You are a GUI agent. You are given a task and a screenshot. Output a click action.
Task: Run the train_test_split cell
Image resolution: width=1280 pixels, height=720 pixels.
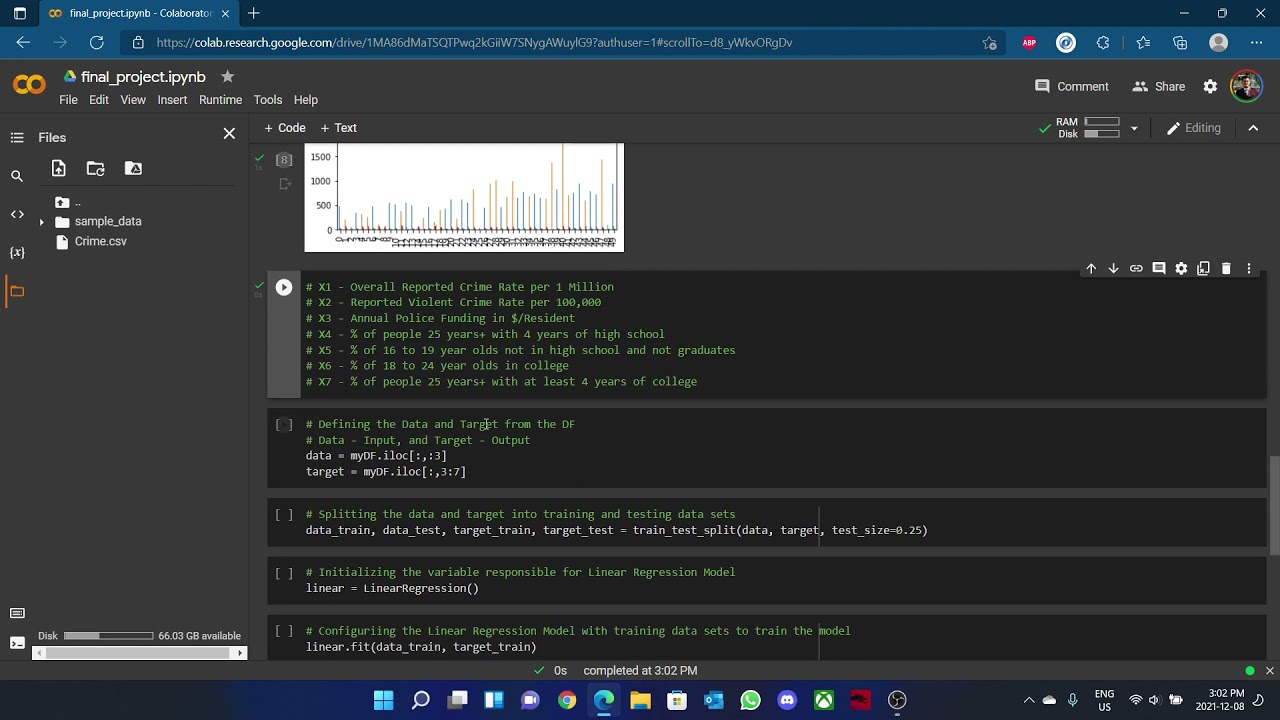[284, 515]
